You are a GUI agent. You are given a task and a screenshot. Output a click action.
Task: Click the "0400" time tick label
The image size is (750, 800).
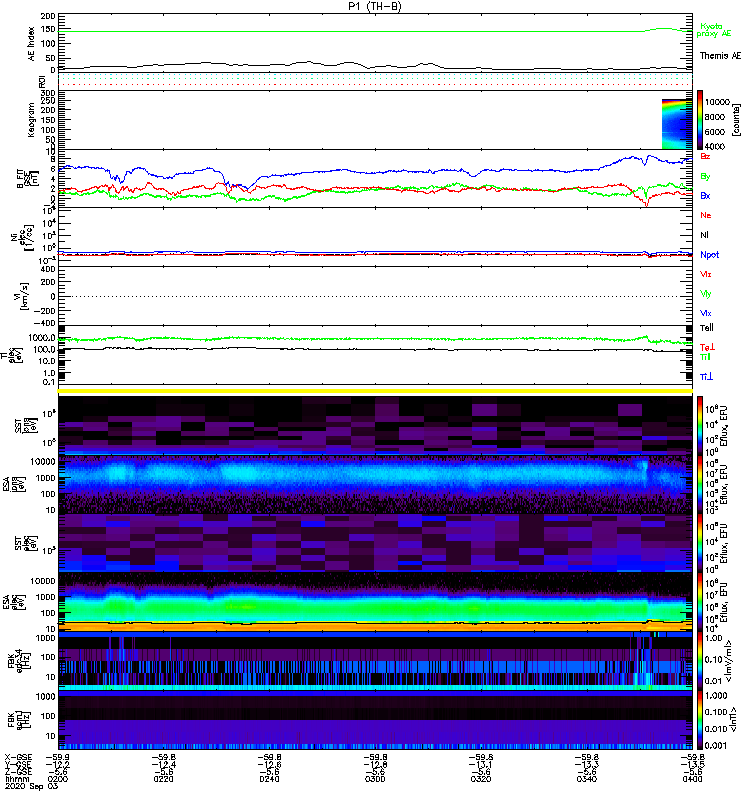tap(692, 779)
